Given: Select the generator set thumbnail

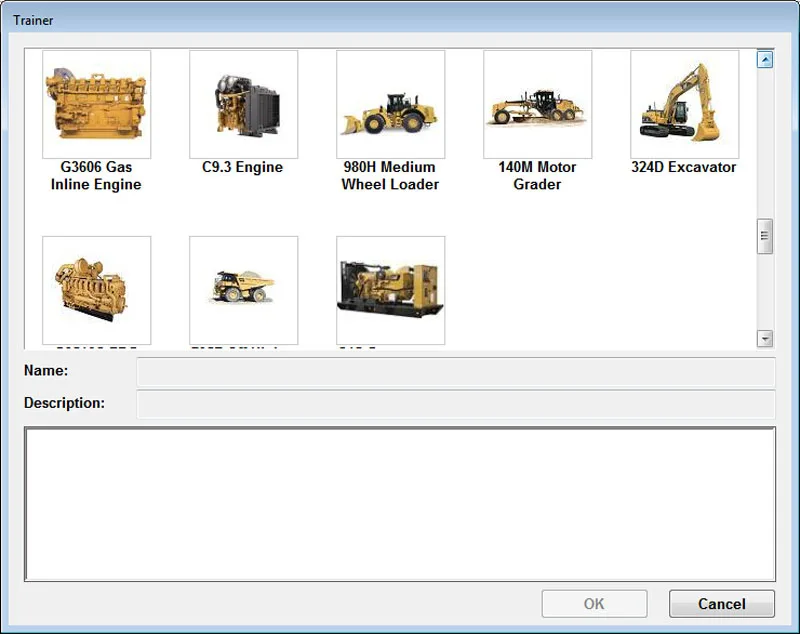Looking at the screenshot, I should click(390, 290).
